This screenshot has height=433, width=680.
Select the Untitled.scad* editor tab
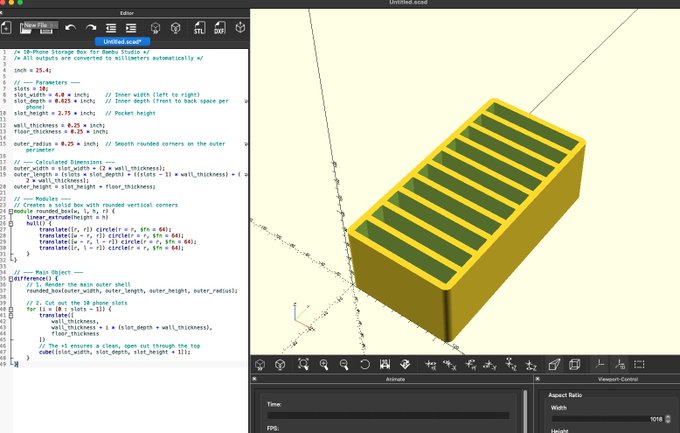pyautogui.click(x=124, y=41)
